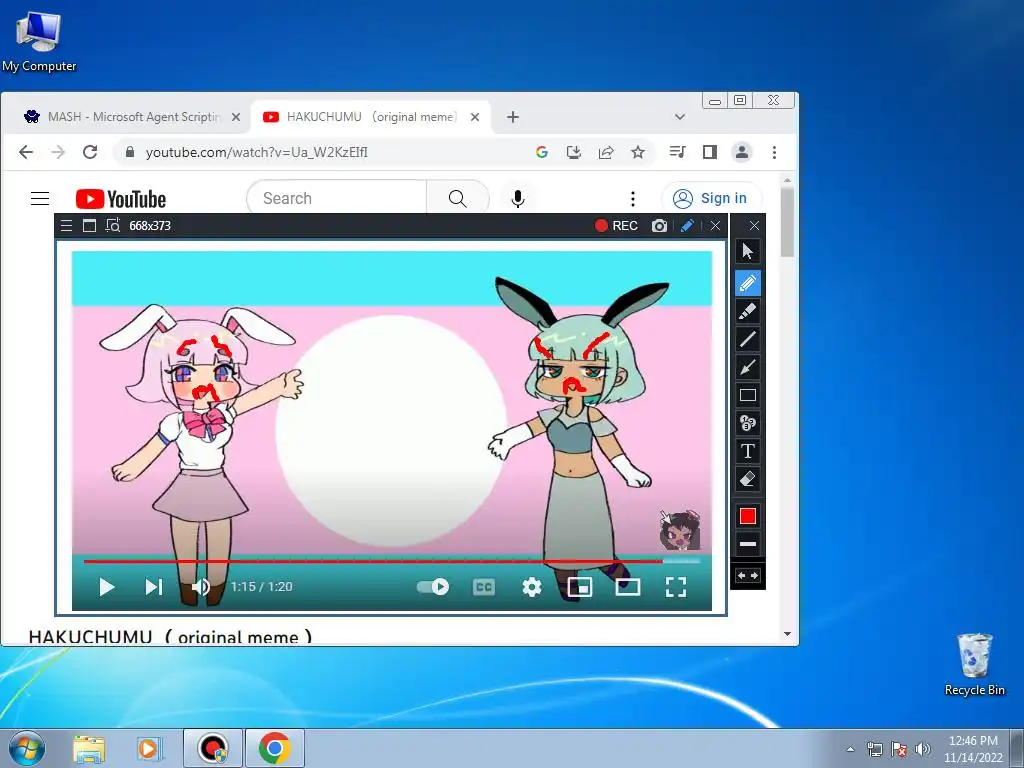The image size is (1024, 768).
Task: Install app via the address bar icon
Action: 573,152
